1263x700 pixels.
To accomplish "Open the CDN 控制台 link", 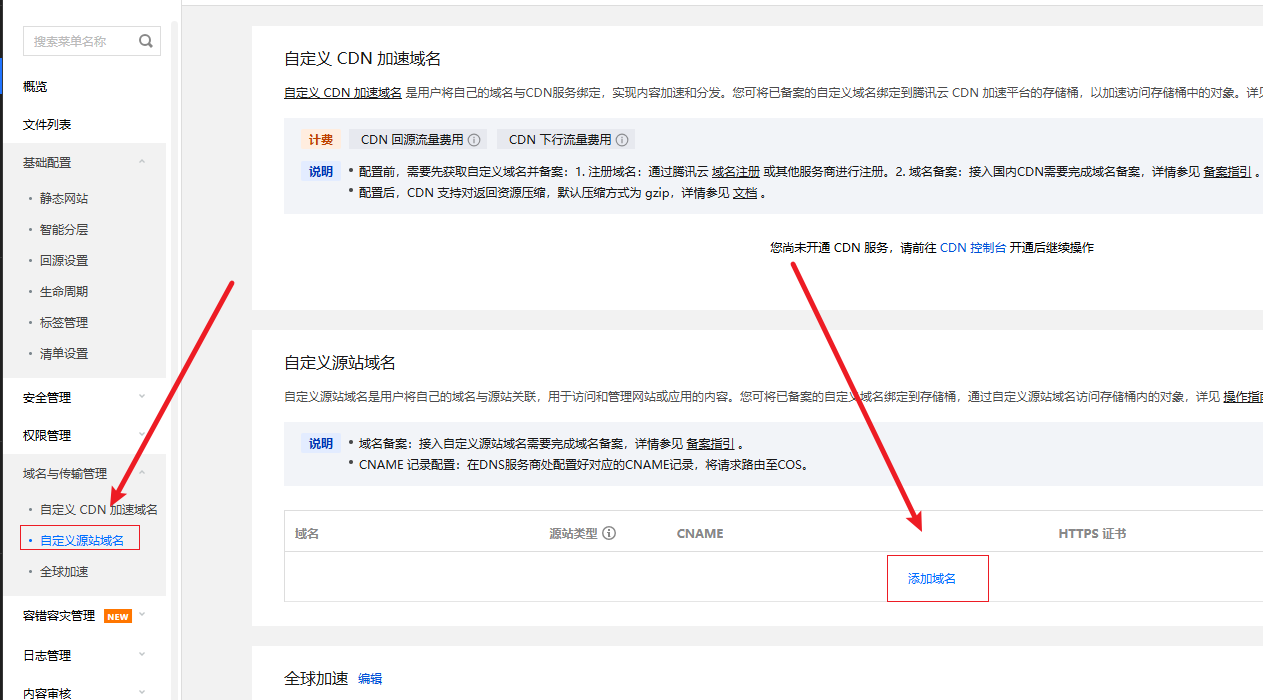I will pyautogui.click(x=973, y=248).
